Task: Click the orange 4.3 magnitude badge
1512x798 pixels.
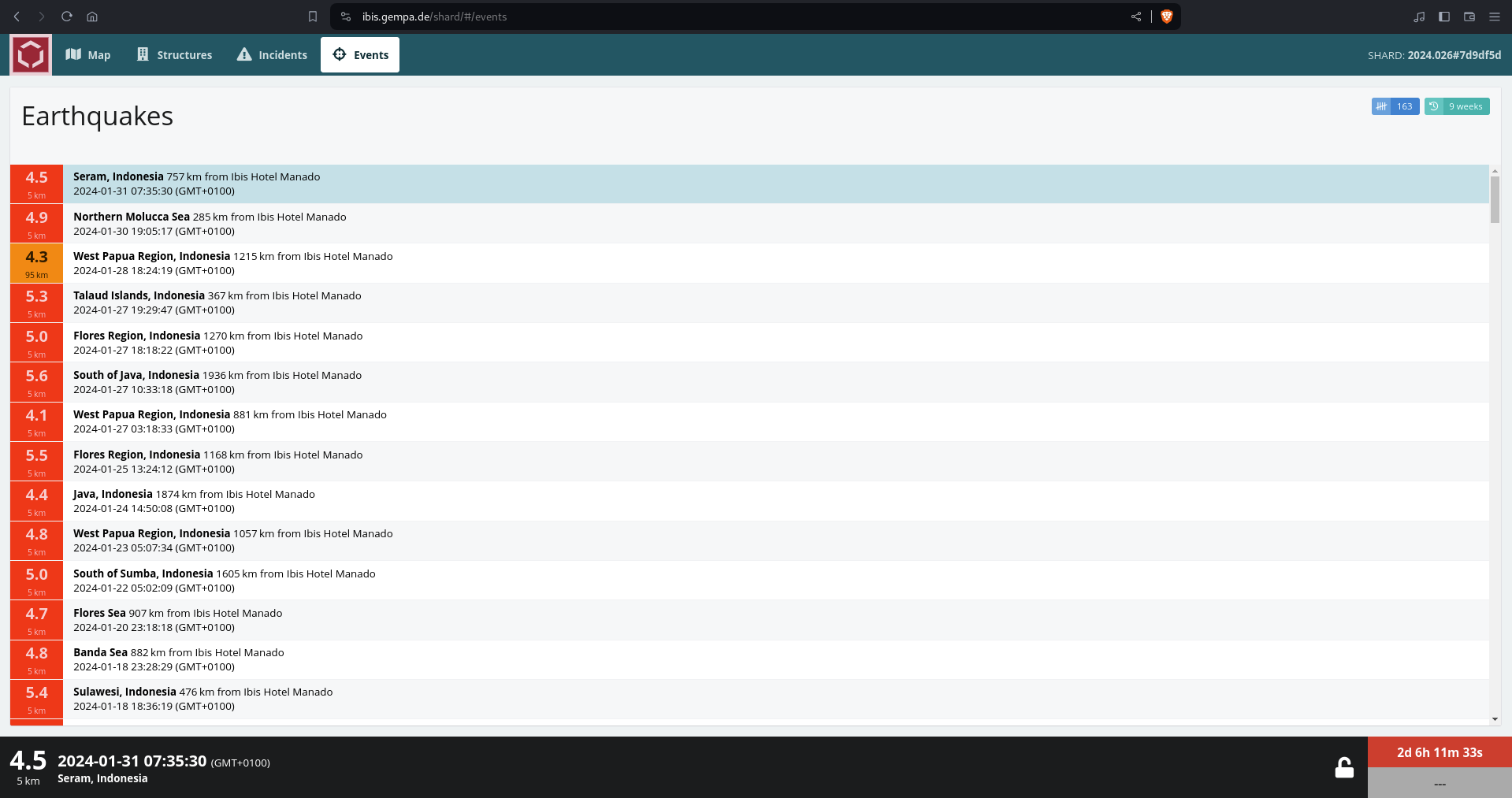Action: point(36,263)
